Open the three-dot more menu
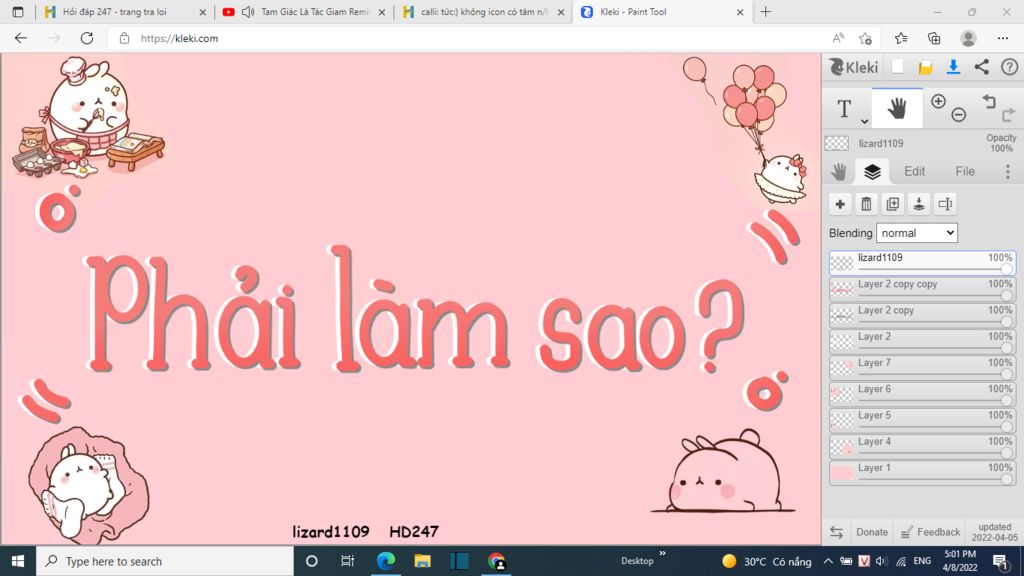Screen dimensions: 1024x576 pyautogui.click(x=1008, y=171)
